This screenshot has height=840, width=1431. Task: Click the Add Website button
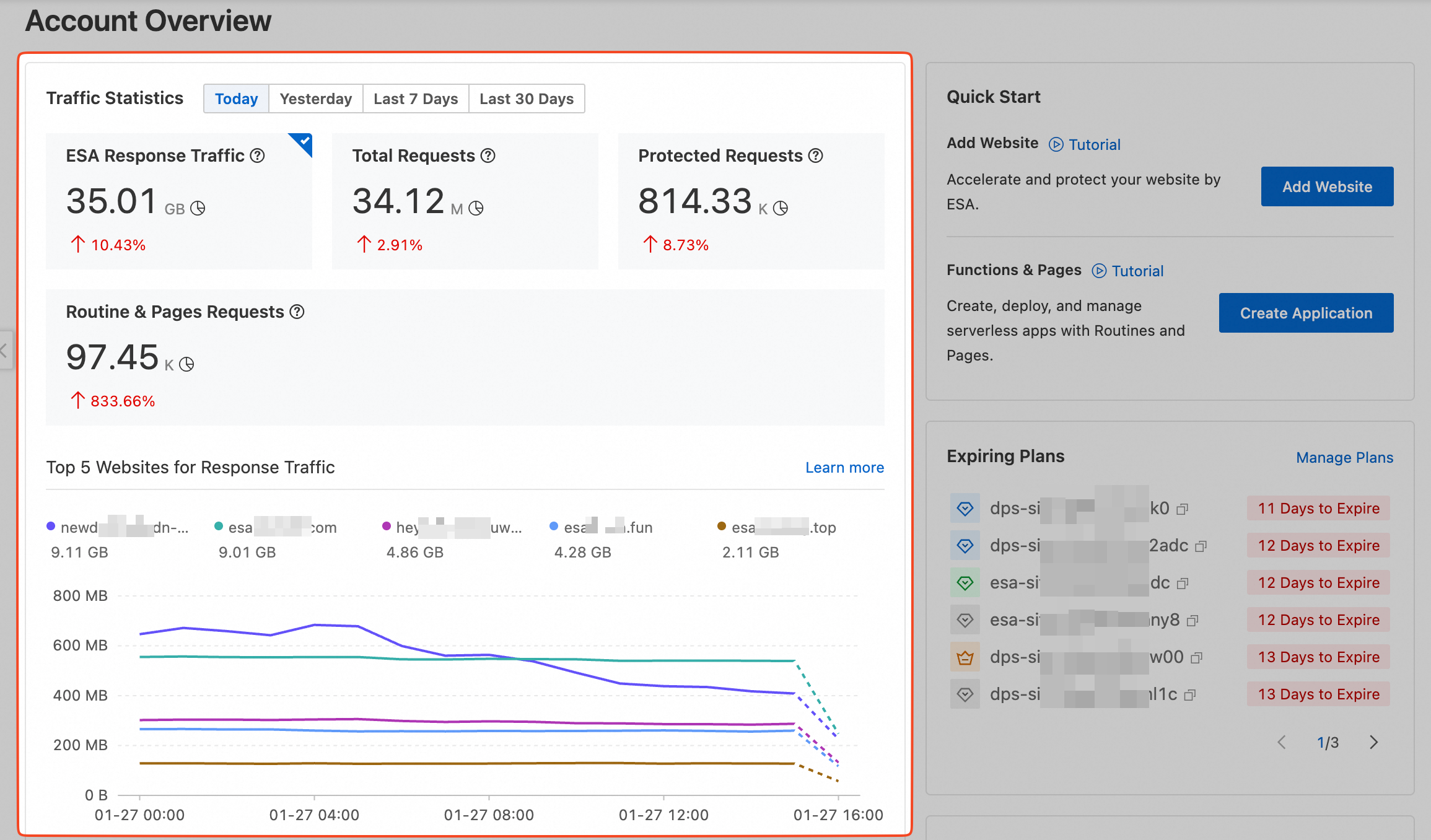tap(1327, 186)
